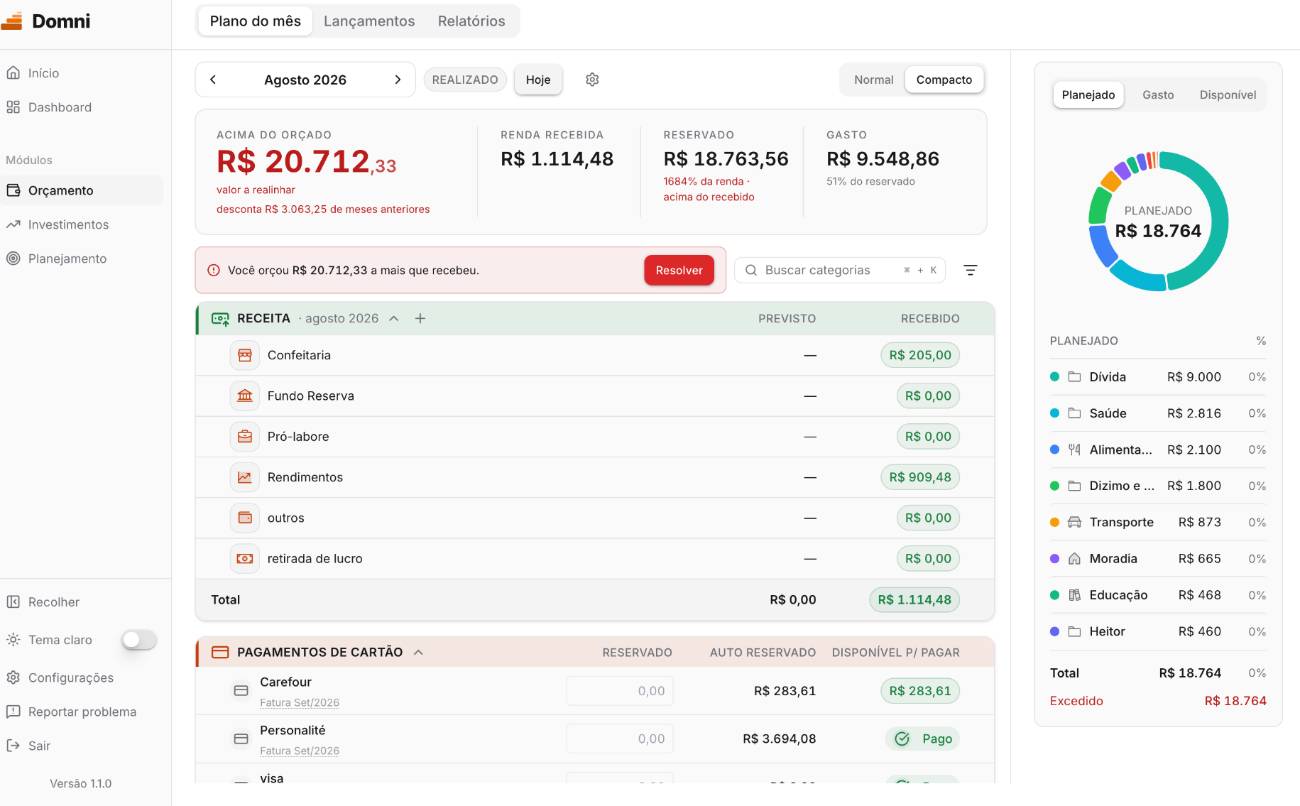Viewport: 1300px width, 806px height.
Task: Click the Confeitaria store icon
Action: point(245,355)
